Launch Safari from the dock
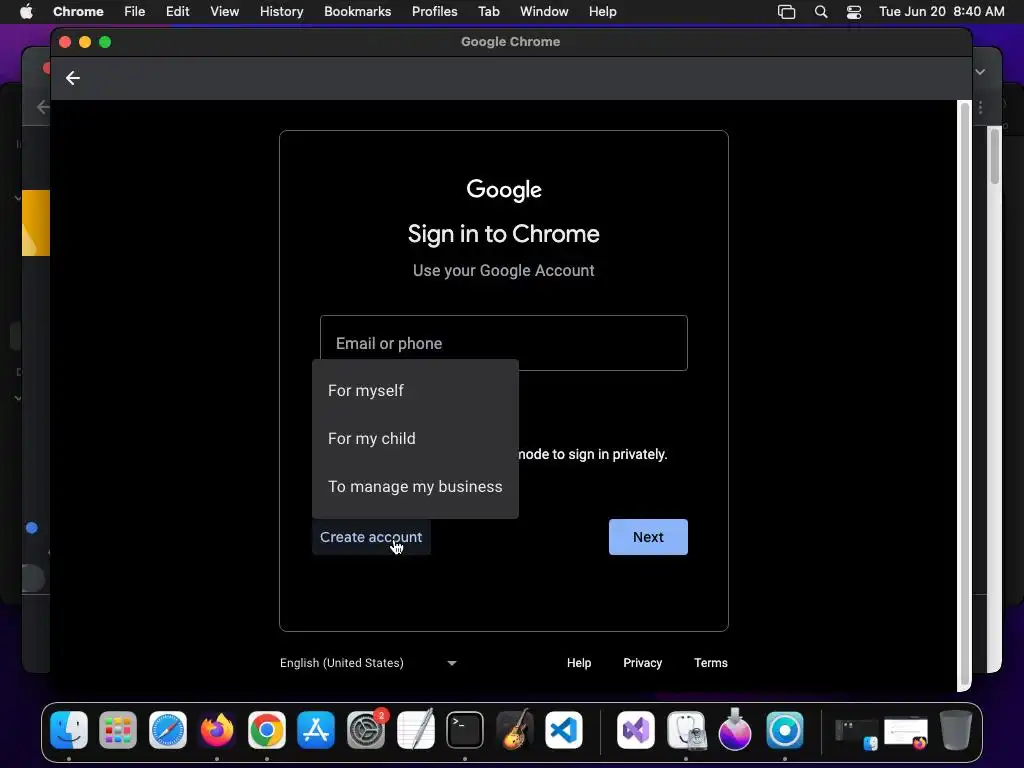 click(x=168, y=729)
